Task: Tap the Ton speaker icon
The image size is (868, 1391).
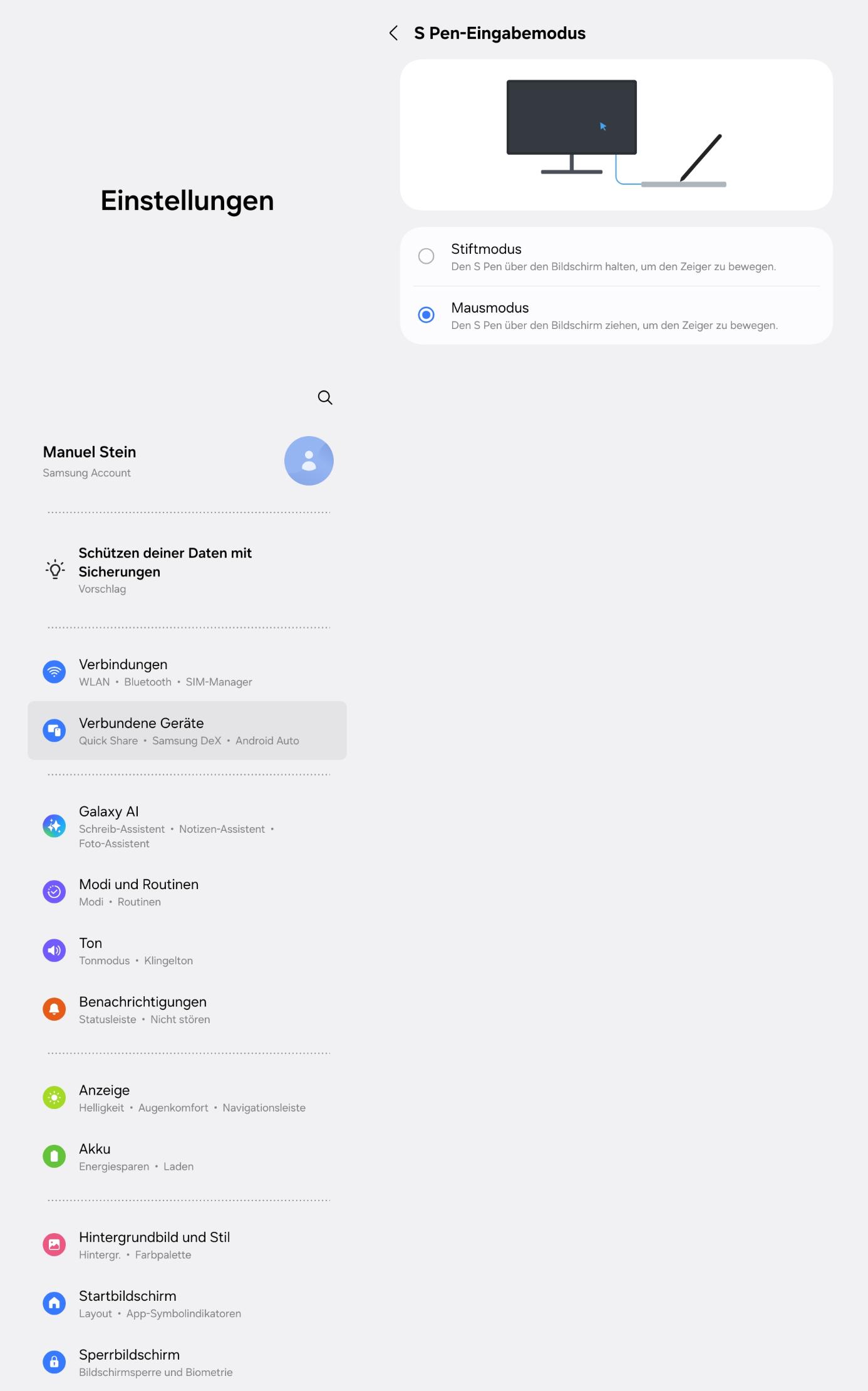Action: point(54,951)
